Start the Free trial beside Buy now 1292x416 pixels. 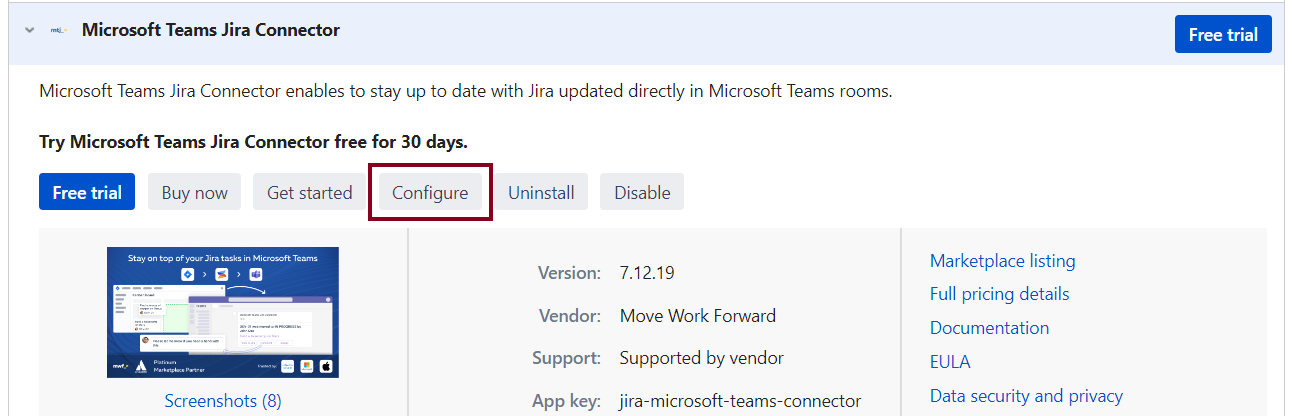(87, 193)
